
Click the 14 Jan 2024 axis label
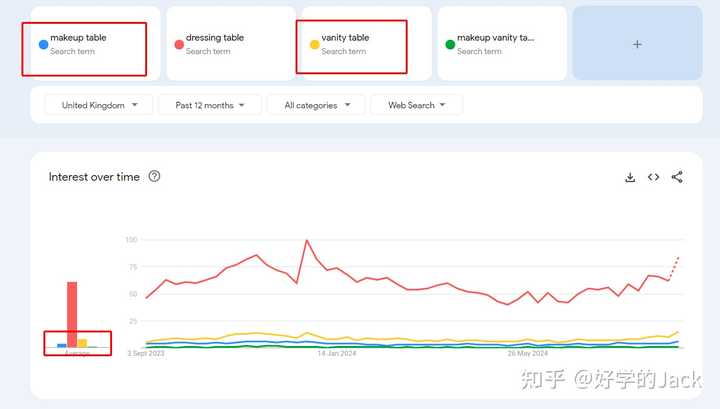click(x=337, y=353)
